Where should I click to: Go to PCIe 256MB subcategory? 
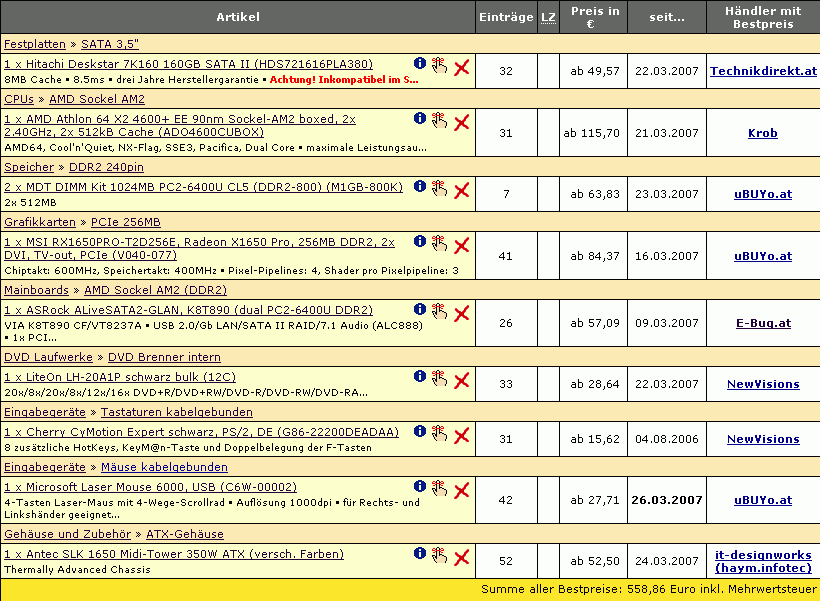(x=126, y=222)
